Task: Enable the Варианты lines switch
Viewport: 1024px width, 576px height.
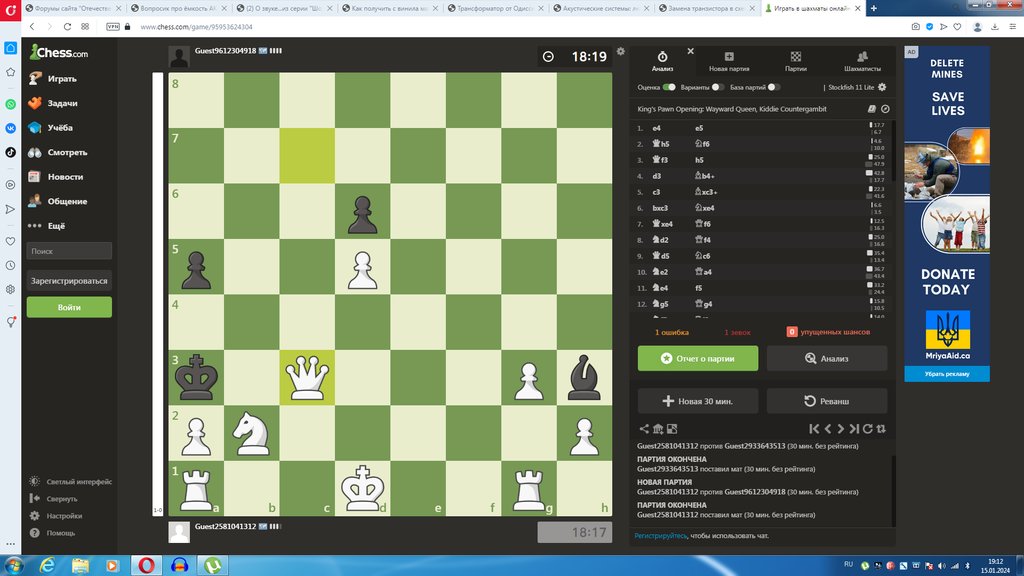Action: pos(717,87)
